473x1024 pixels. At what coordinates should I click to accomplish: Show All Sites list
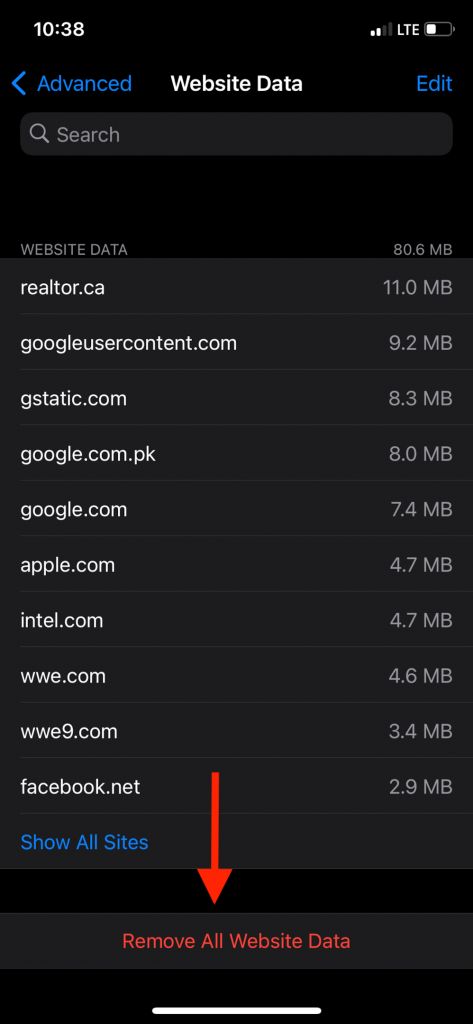click(84, 842)
